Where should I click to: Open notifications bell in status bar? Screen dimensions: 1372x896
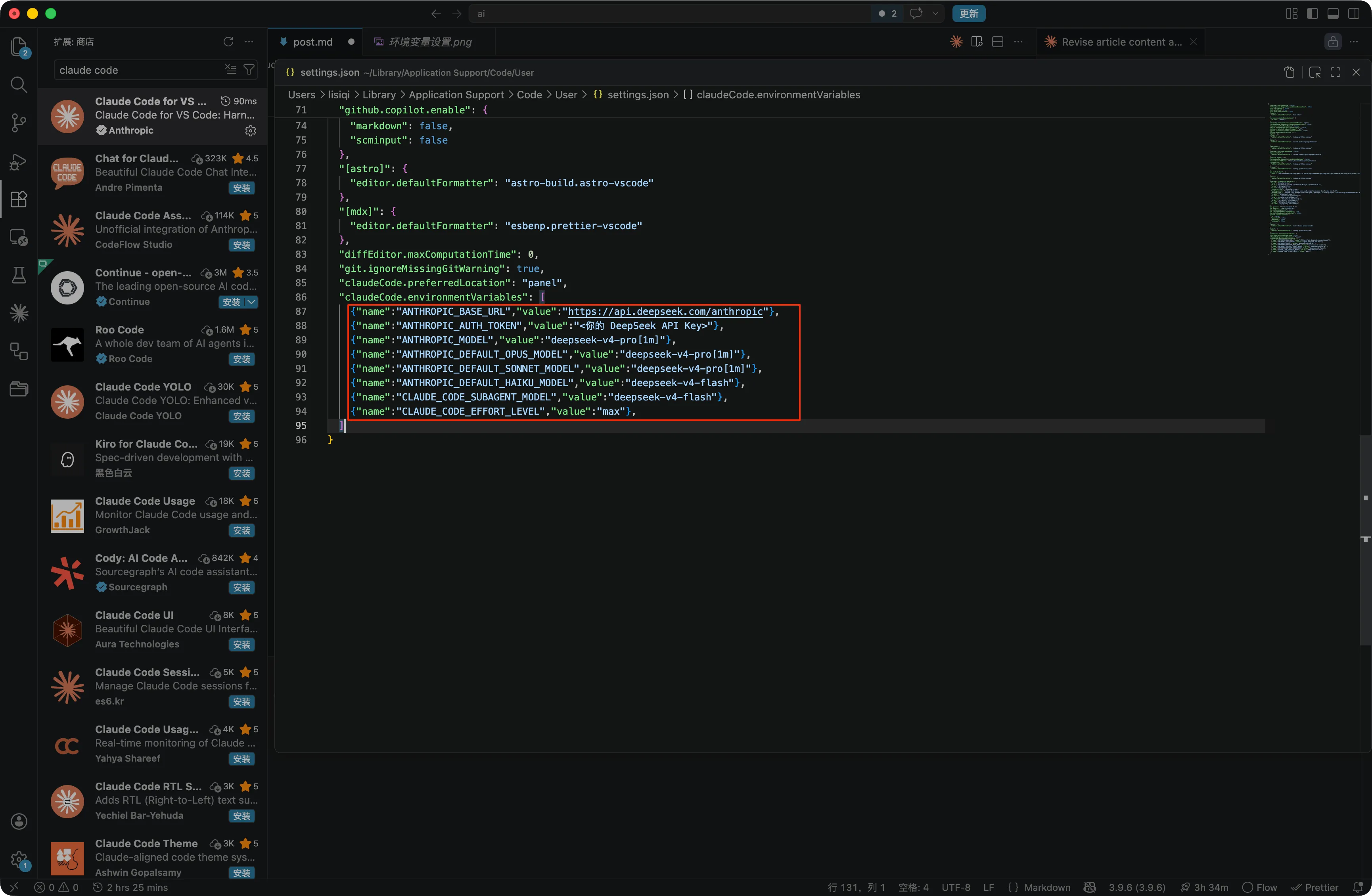pyautogui.click(x=1358, y=887)
